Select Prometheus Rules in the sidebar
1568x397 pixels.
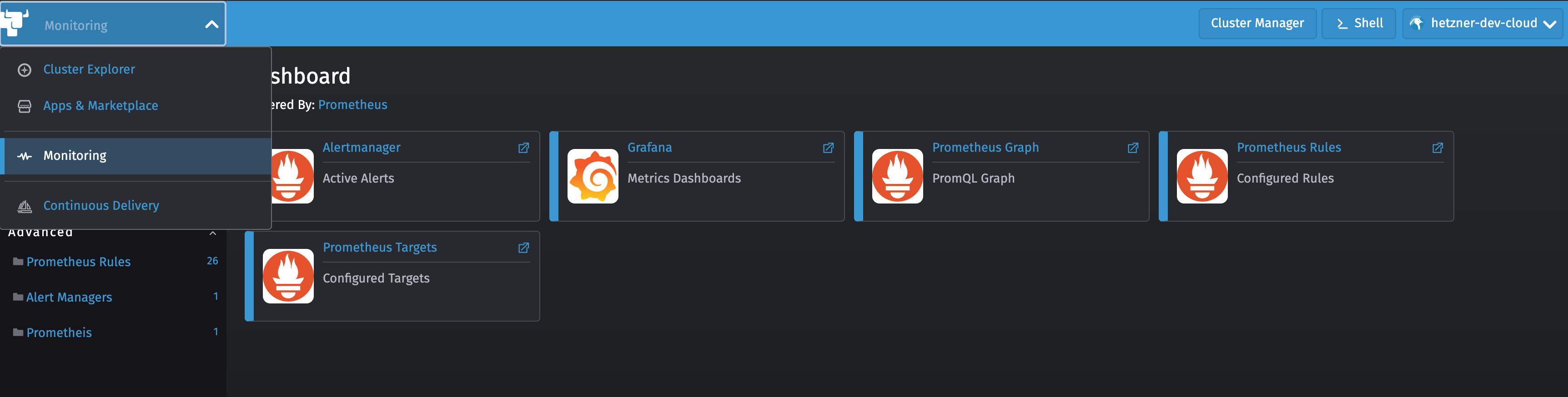point(79,262)
